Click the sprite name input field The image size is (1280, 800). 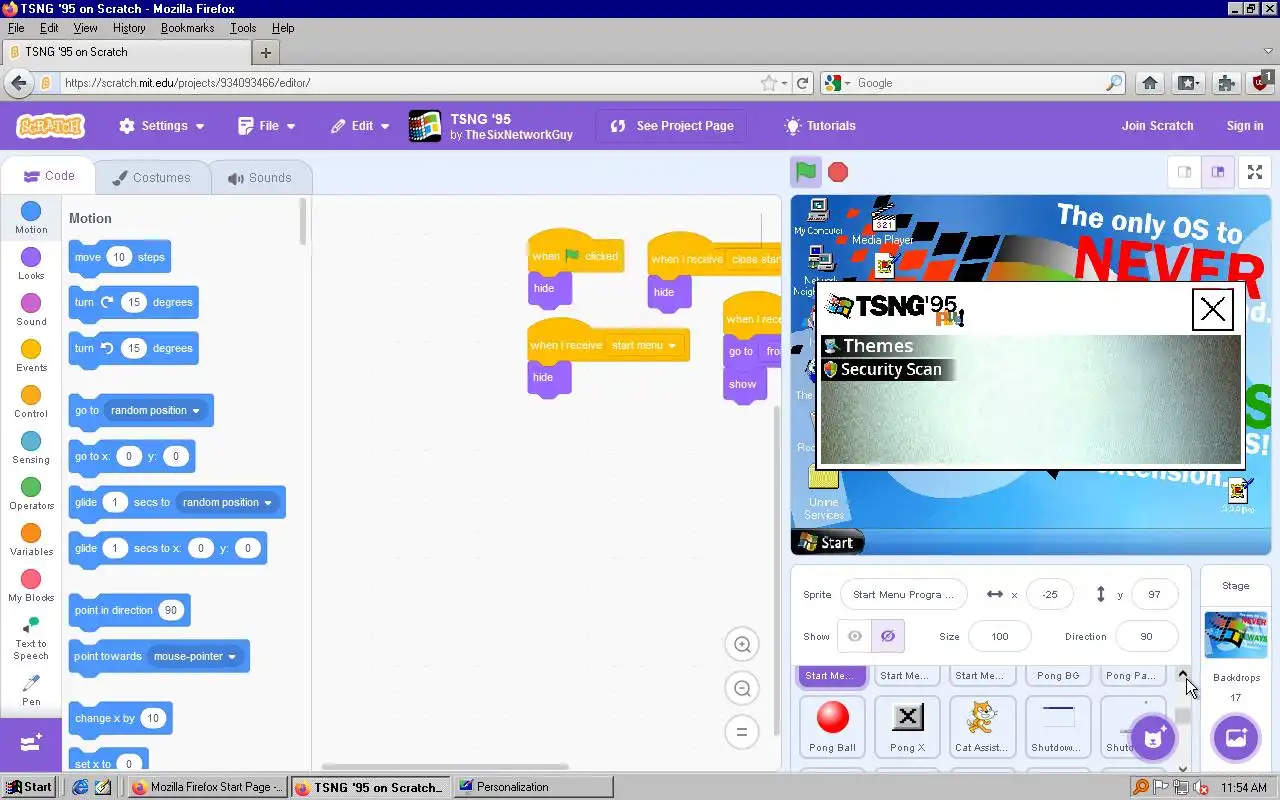coord(904,594)
